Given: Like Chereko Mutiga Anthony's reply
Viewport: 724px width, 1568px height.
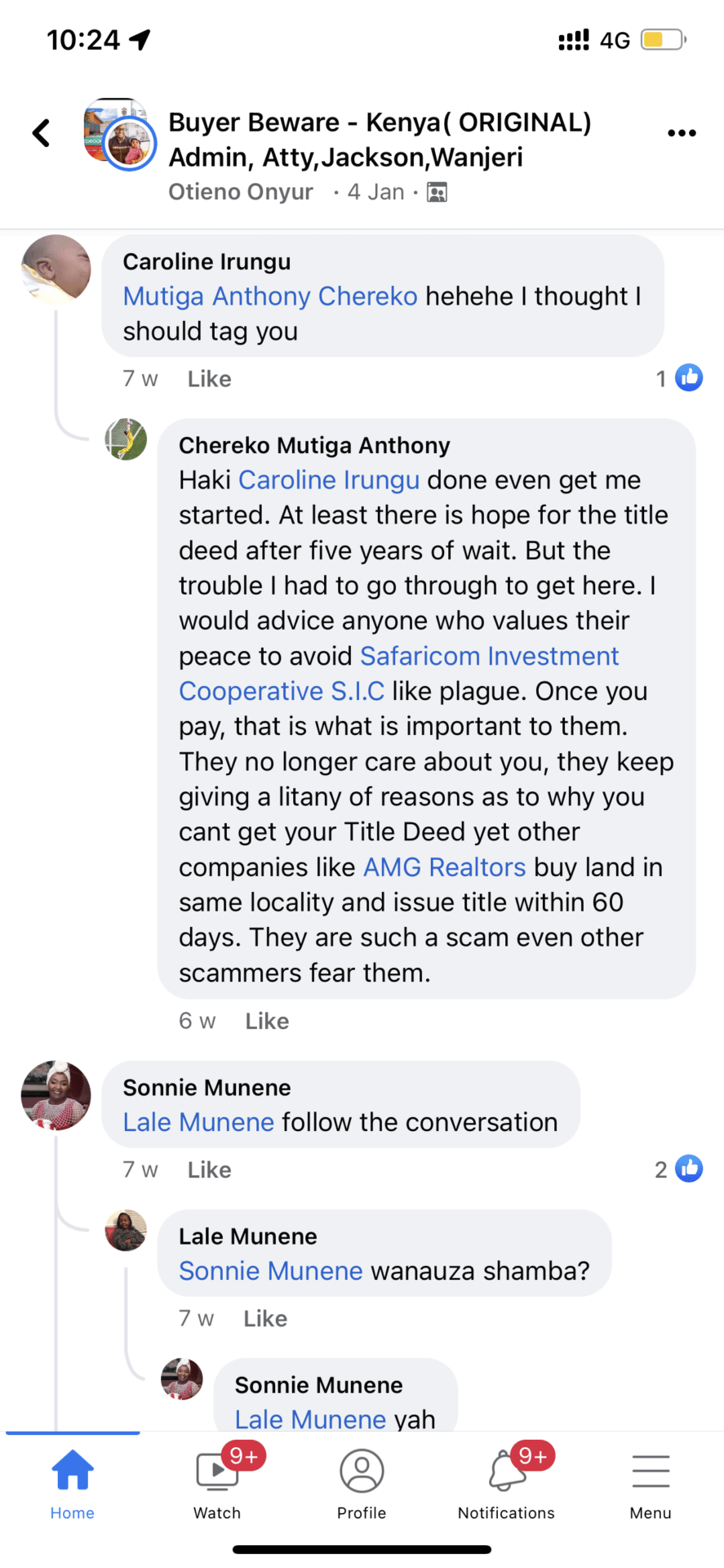Looking at the screenshot, I should (267, 1021).
